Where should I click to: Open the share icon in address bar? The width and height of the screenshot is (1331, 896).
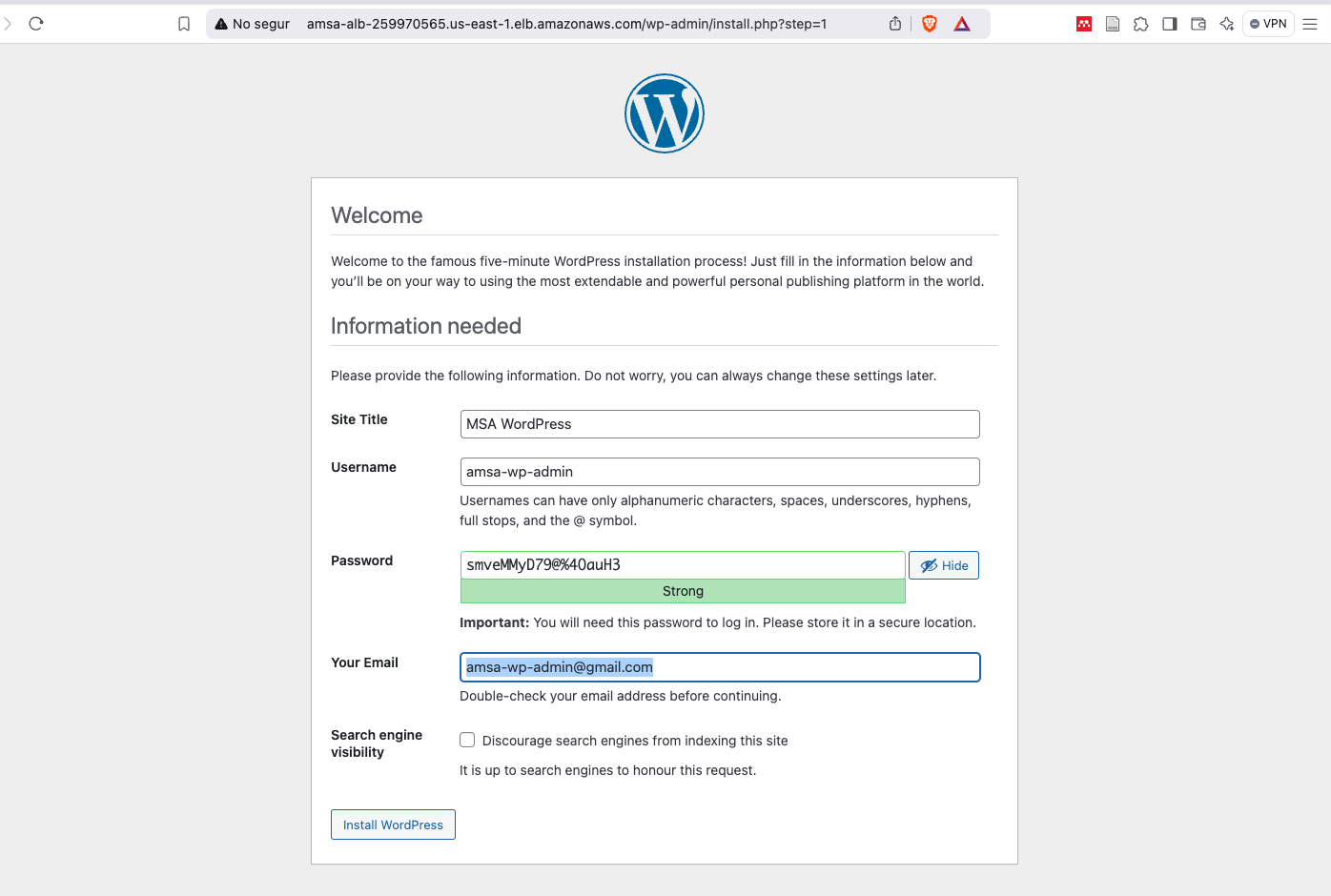(895, 24)
